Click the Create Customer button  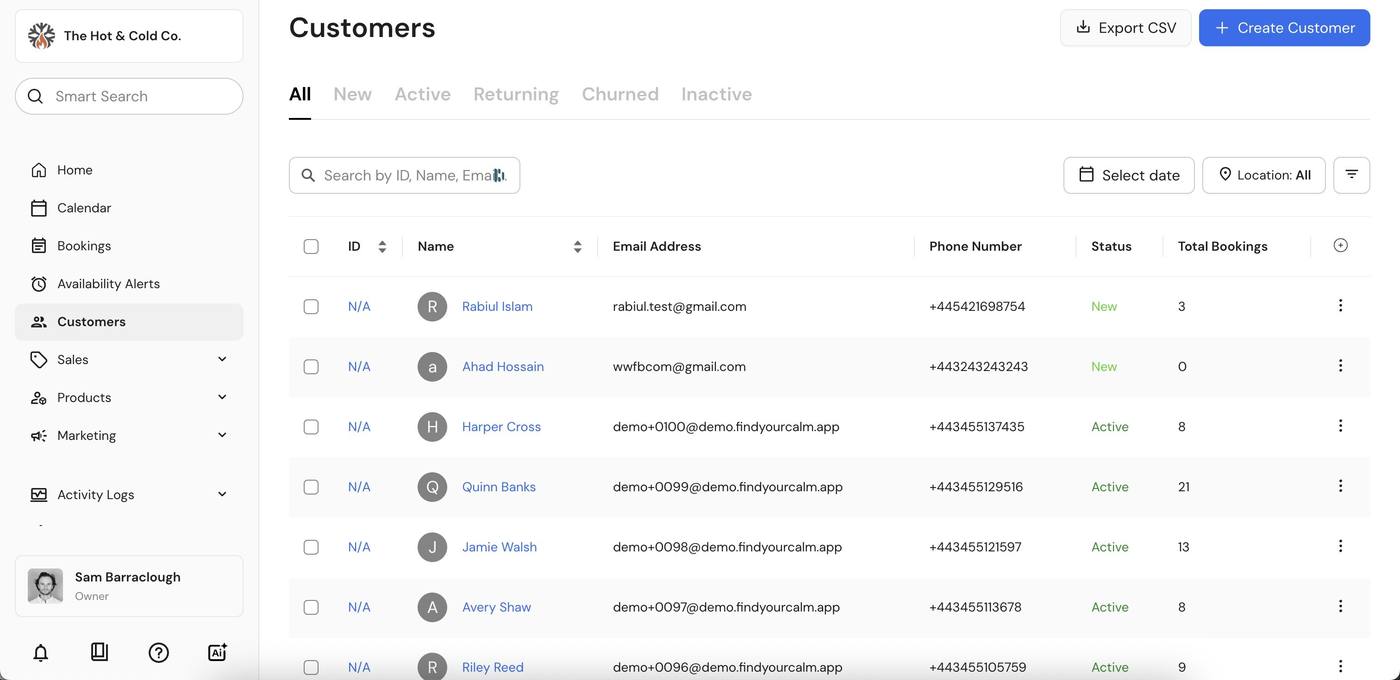point(1285,28)
